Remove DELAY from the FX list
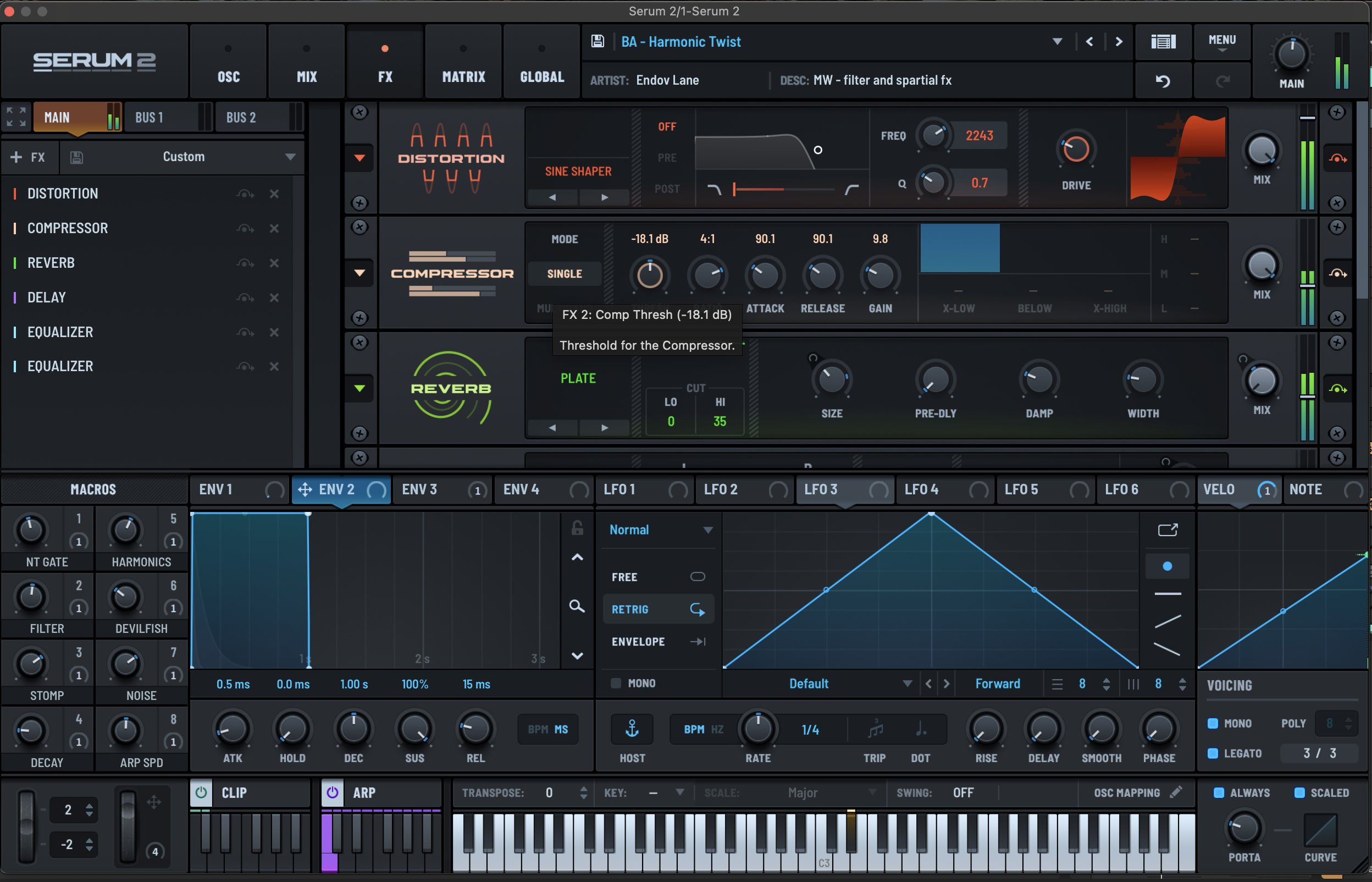 click(274, 298)
